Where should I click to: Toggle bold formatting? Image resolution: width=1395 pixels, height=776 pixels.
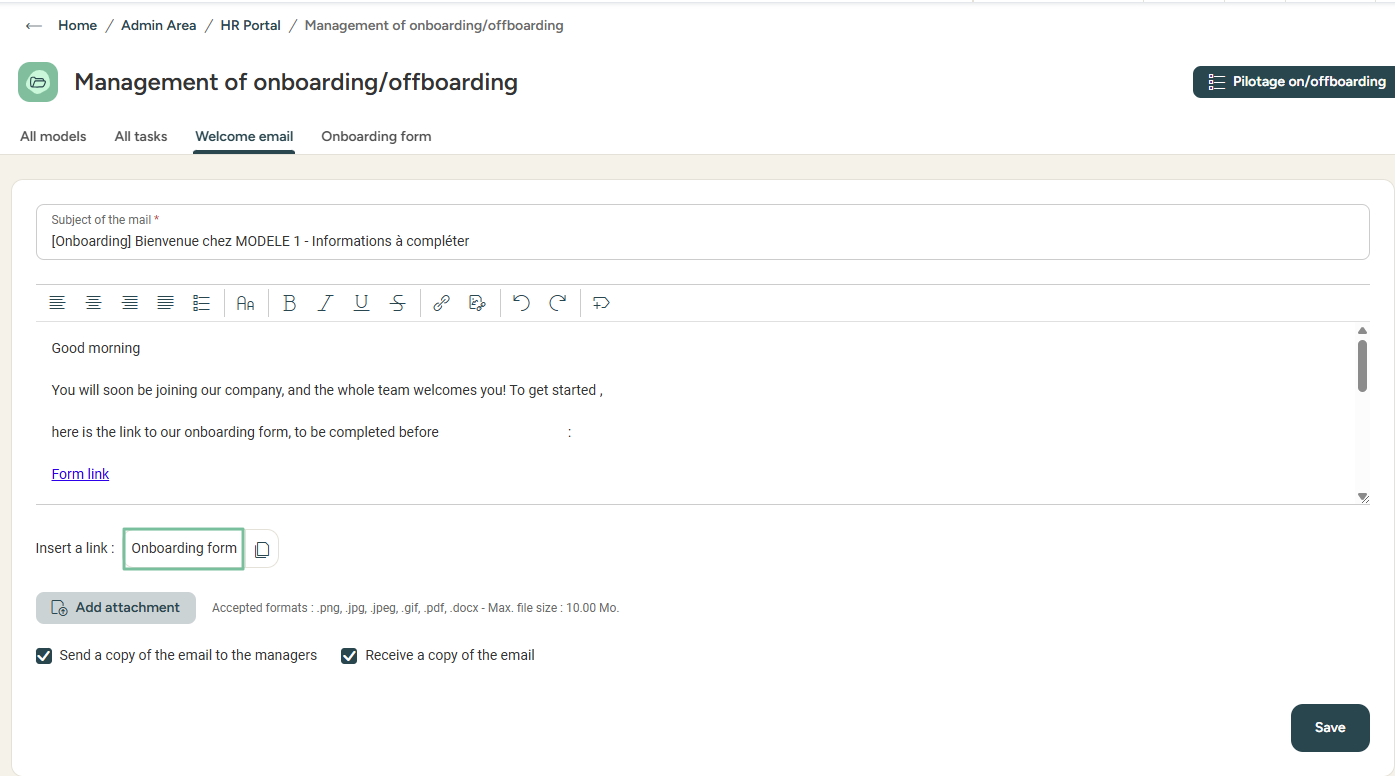289,303
